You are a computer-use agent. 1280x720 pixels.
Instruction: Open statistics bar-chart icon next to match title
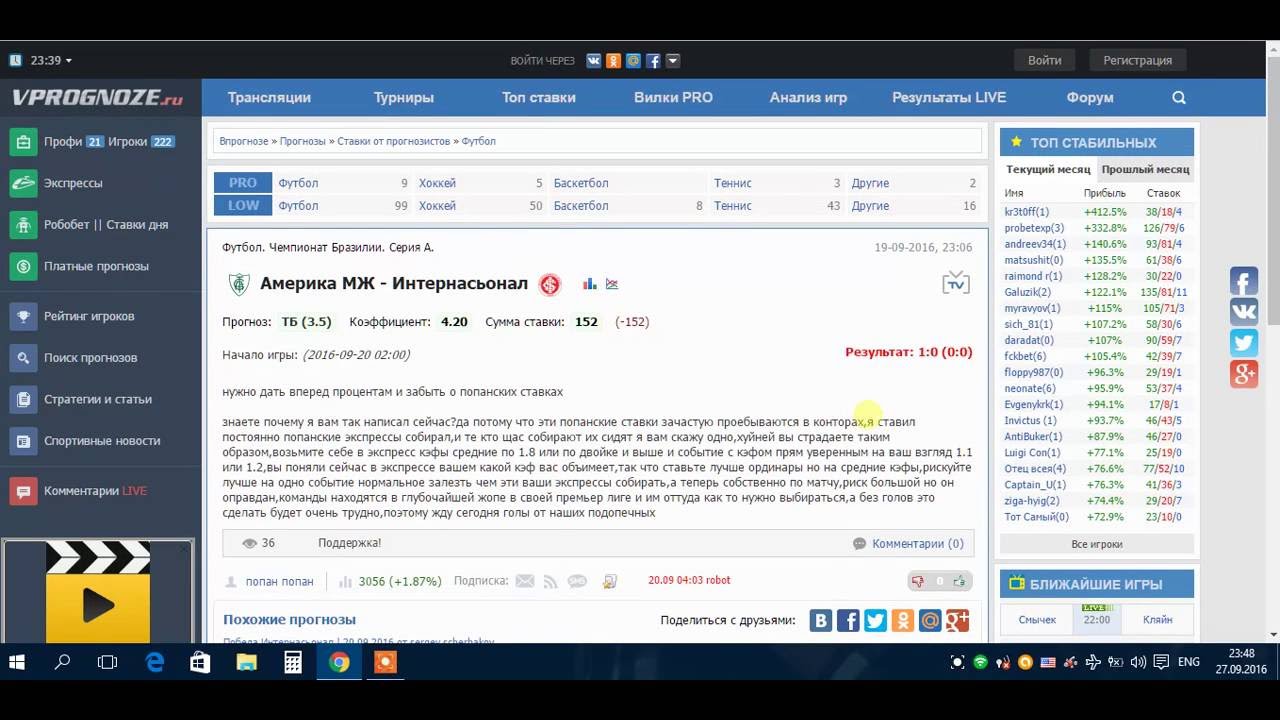(x=590, y=284)
